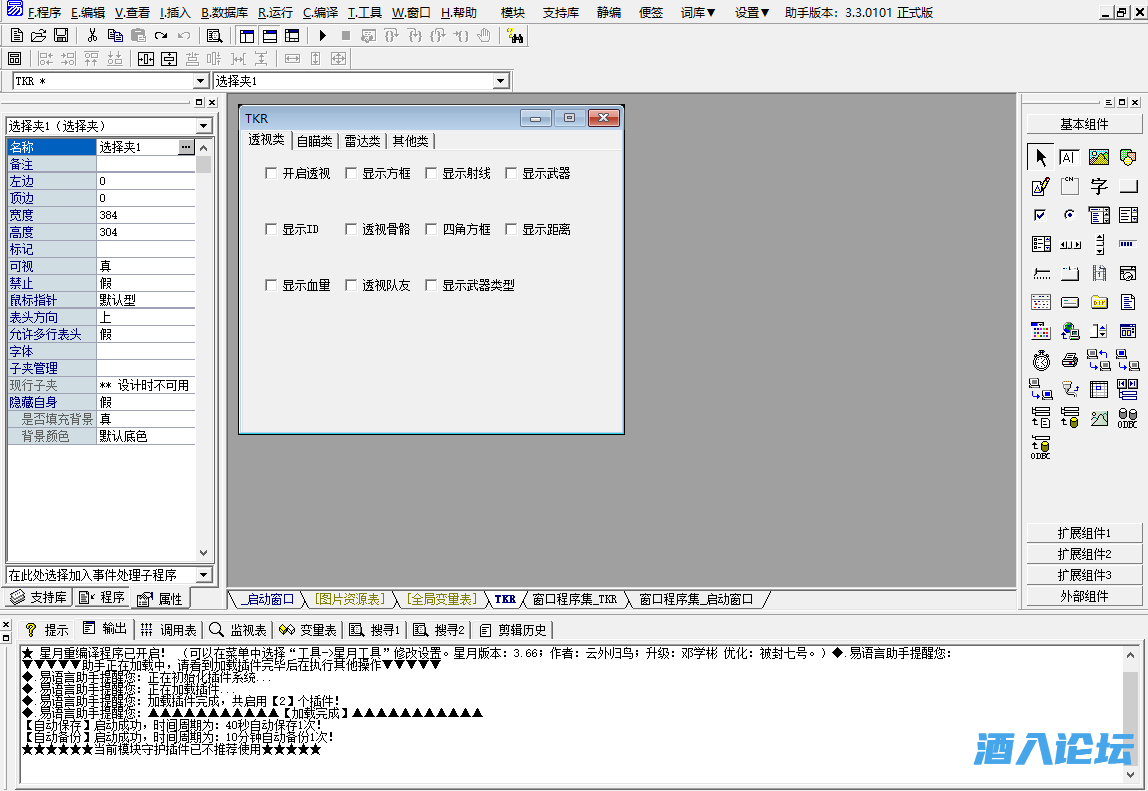Expand the 选择夹1 selector dropdown
This screenshot has width=1148, height=791.
point(204,126)
